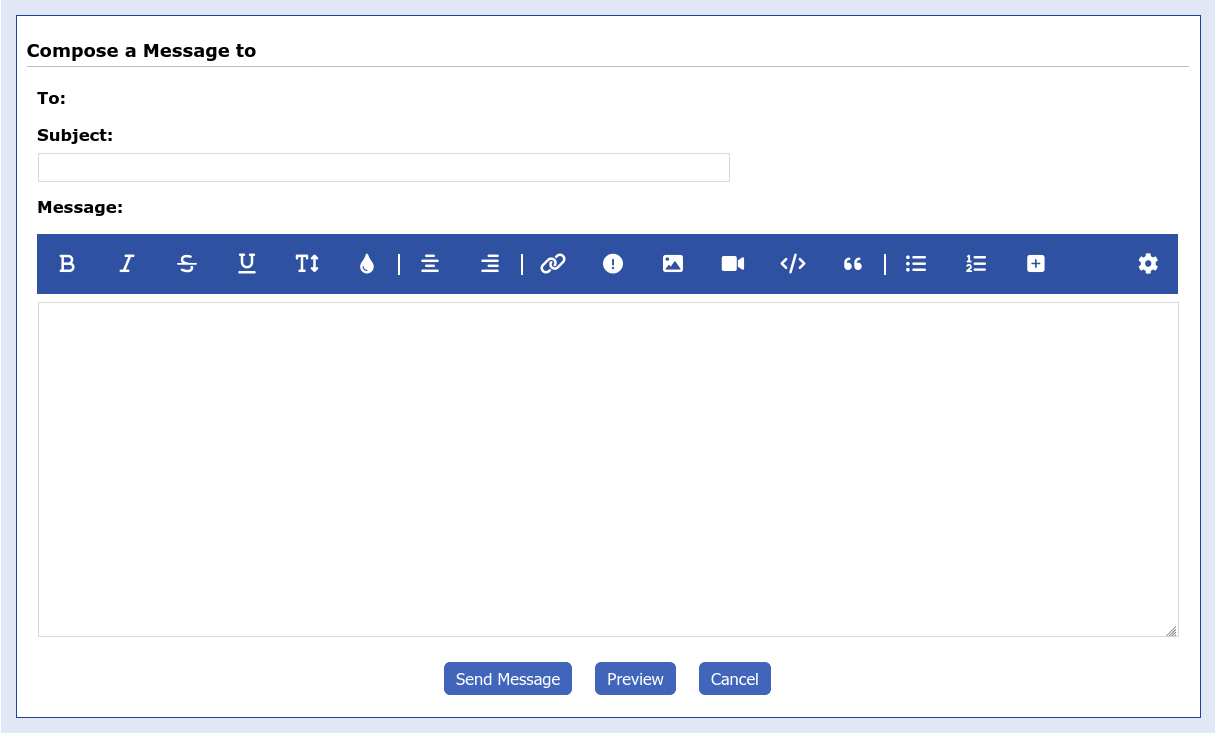
Task: Right-align the message text
Action: 490,264
